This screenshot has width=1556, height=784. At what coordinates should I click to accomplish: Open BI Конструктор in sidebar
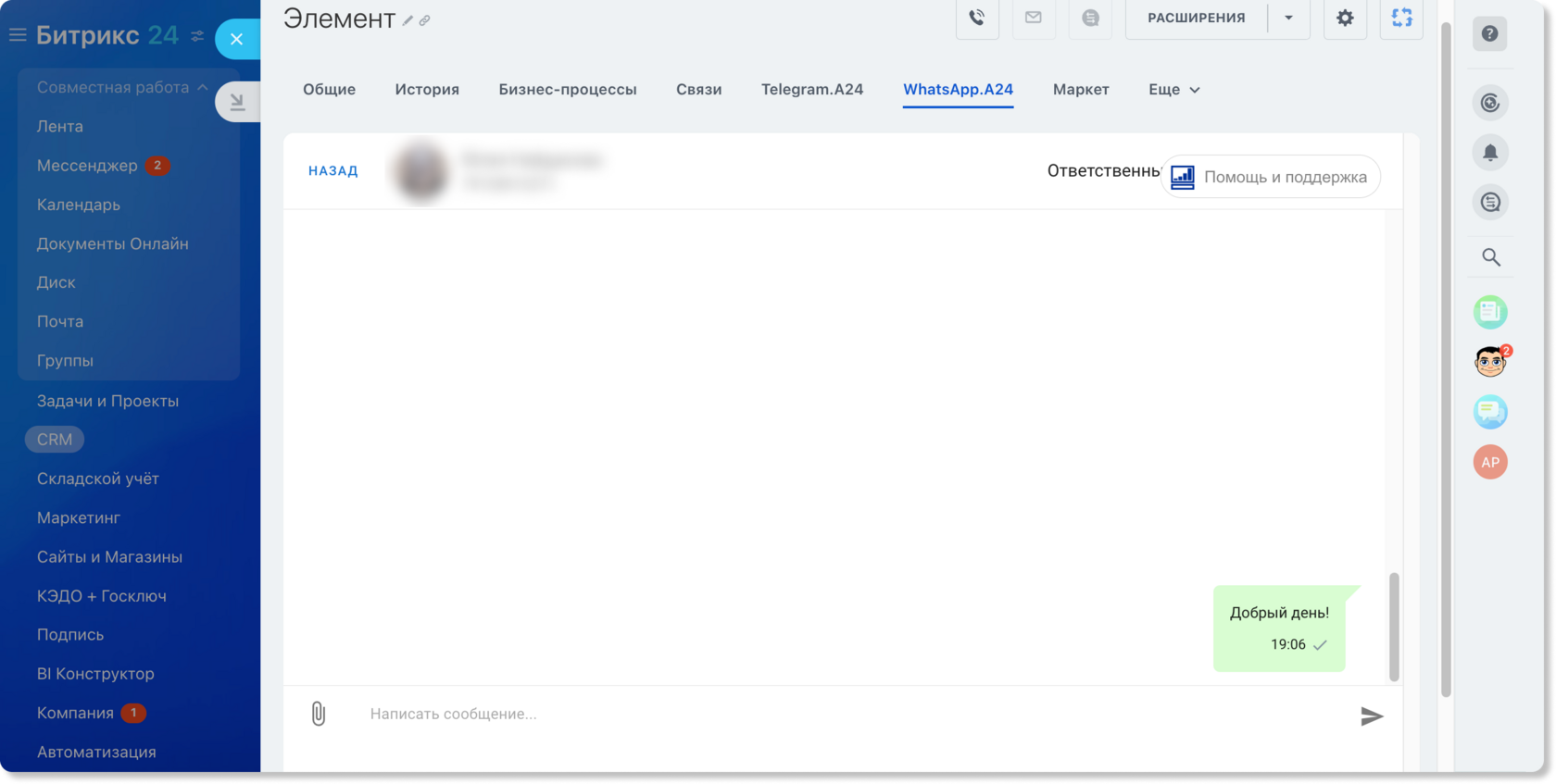point(95,674)
